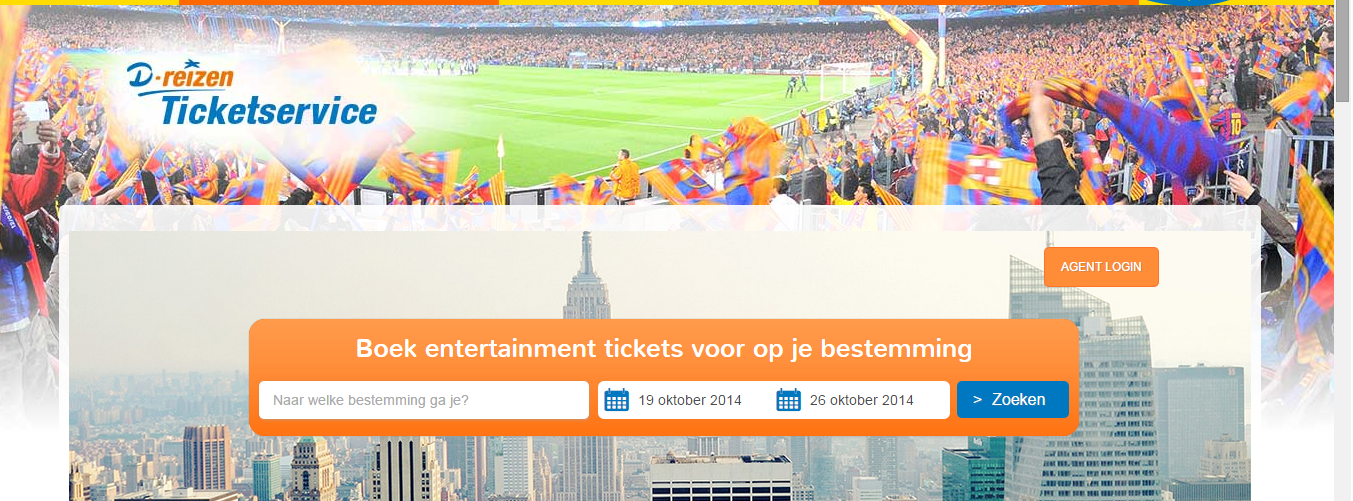Click the Ticketservice logo text
The width and height of the screenshot is (1353, 501).
pyautogui.click(x=269, y=111)
